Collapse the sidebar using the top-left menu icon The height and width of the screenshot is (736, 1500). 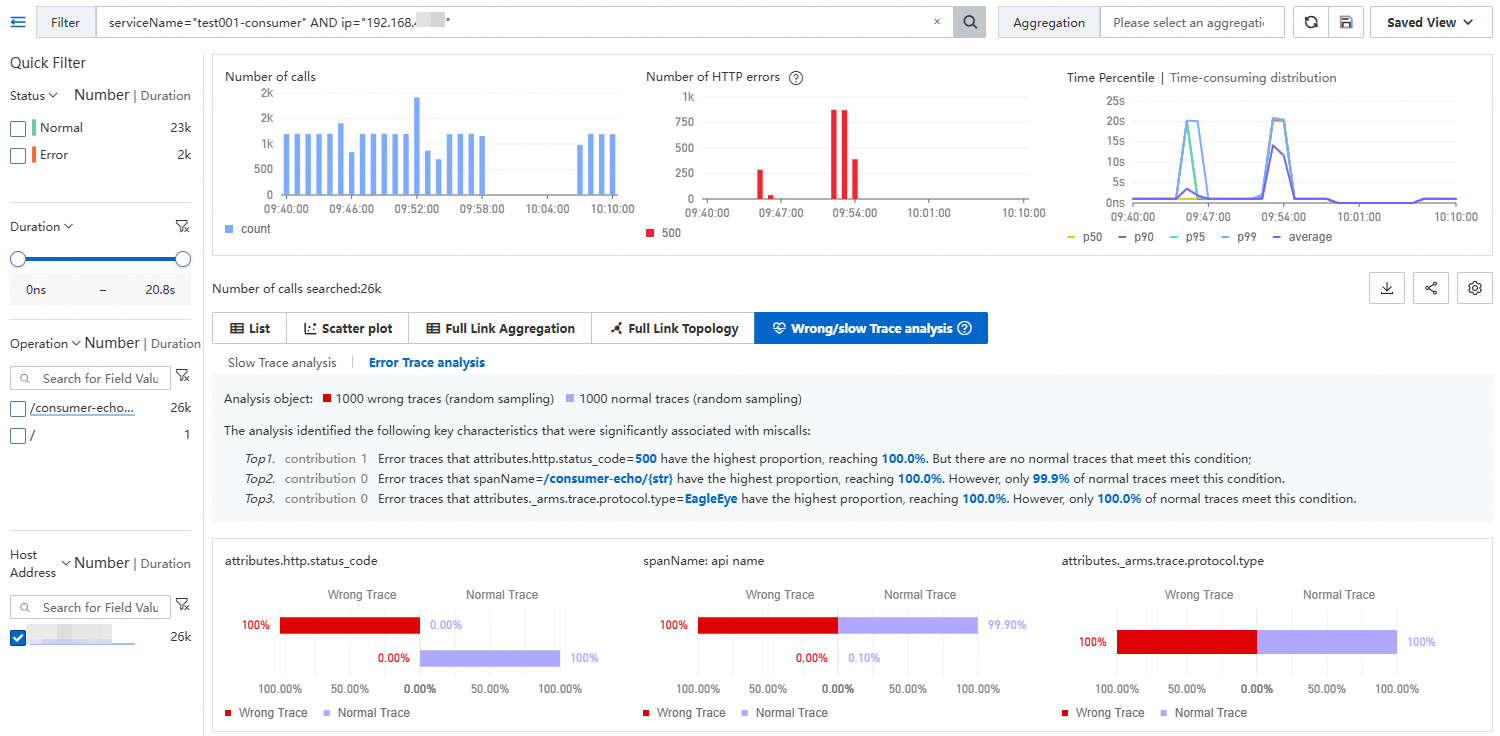17,22
